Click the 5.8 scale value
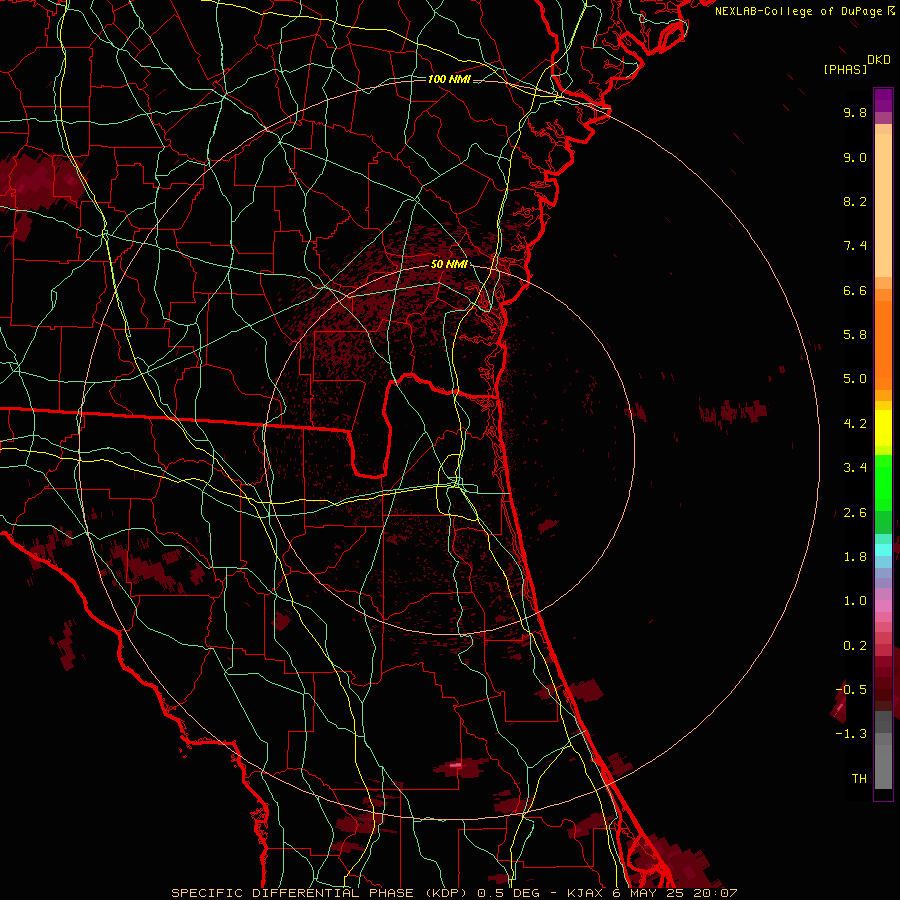 click(855, 334)
